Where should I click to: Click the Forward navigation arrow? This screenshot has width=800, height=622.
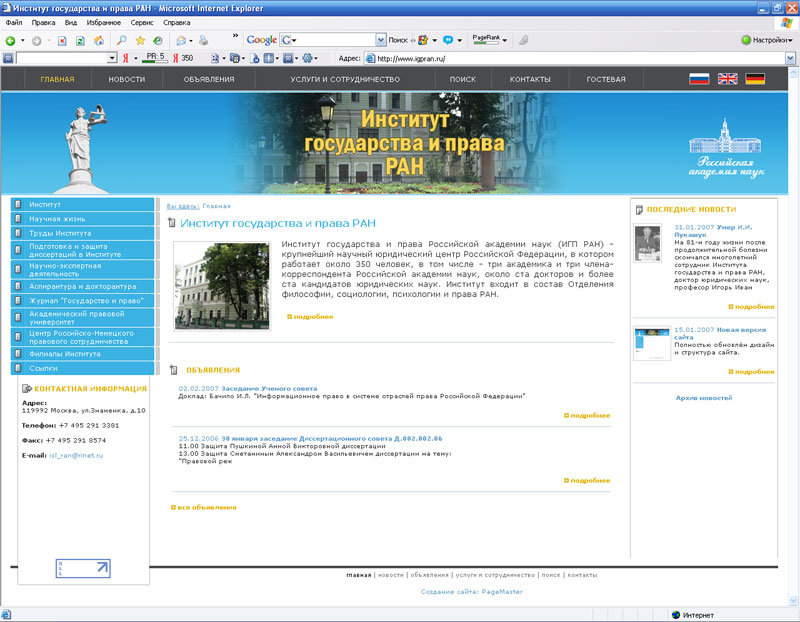coord(36,41)
